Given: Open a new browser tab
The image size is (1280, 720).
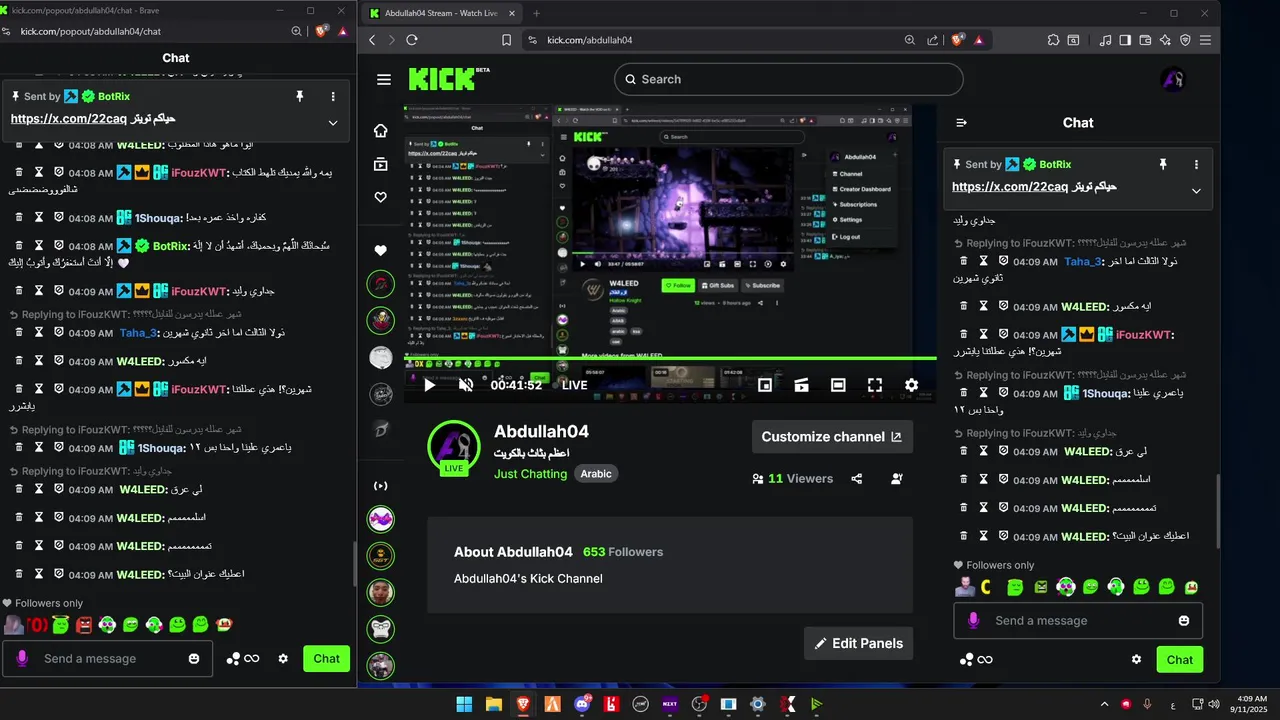Looking at the screenshot, I should [536, 13].
